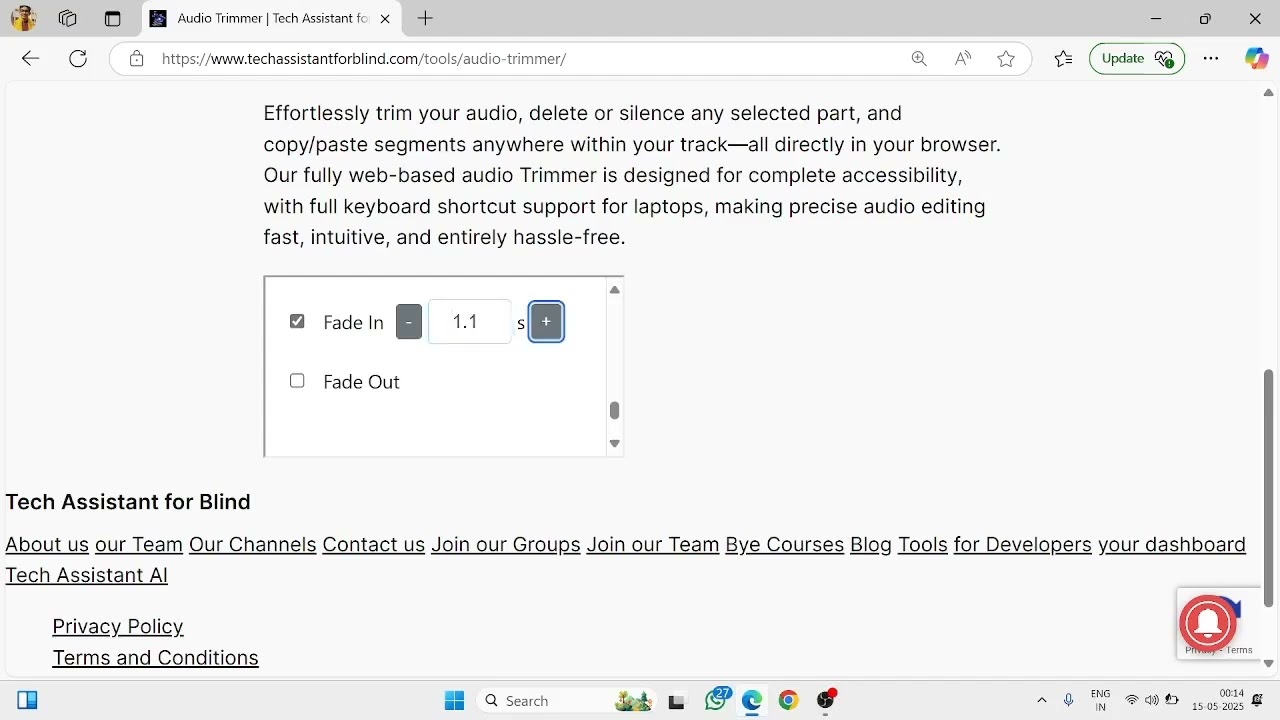Open WhatsApp from the taskbar
The width and height of the screenshot is (1280, 720).
pos(716,700)
